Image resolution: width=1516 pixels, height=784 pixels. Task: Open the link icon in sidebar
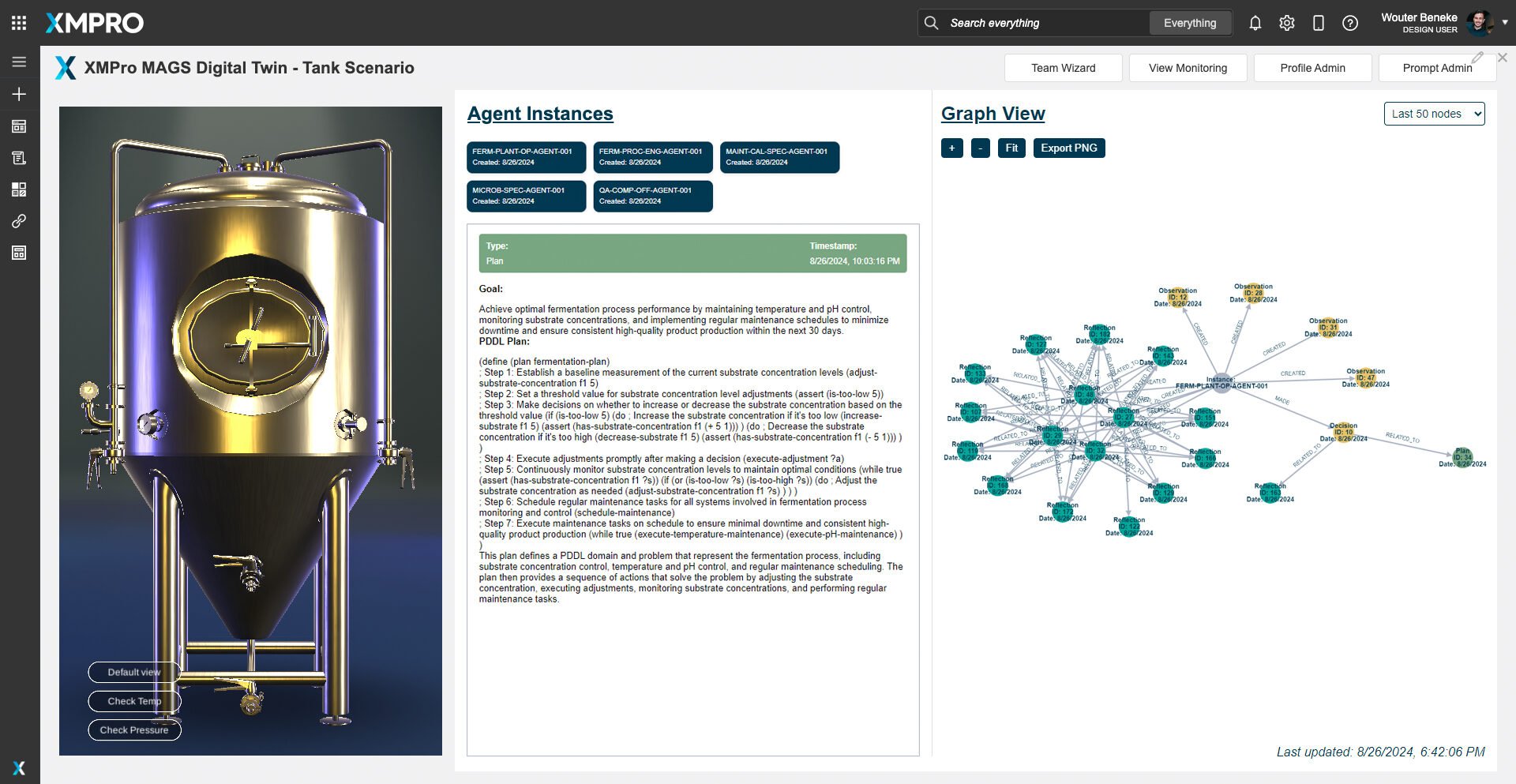(x=19, y=221)
